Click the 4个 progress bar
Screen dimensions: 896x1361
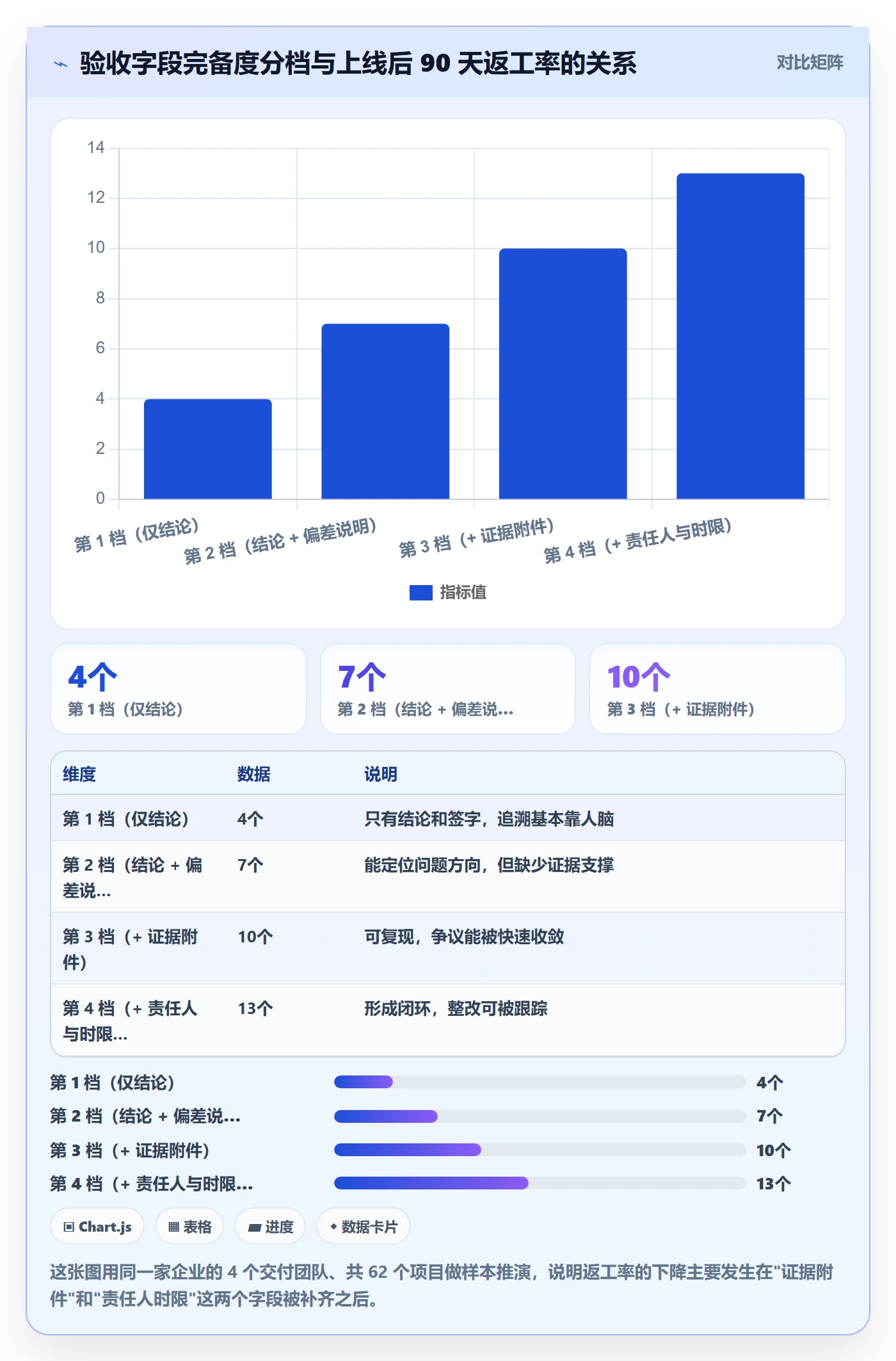coord(540,1082)
